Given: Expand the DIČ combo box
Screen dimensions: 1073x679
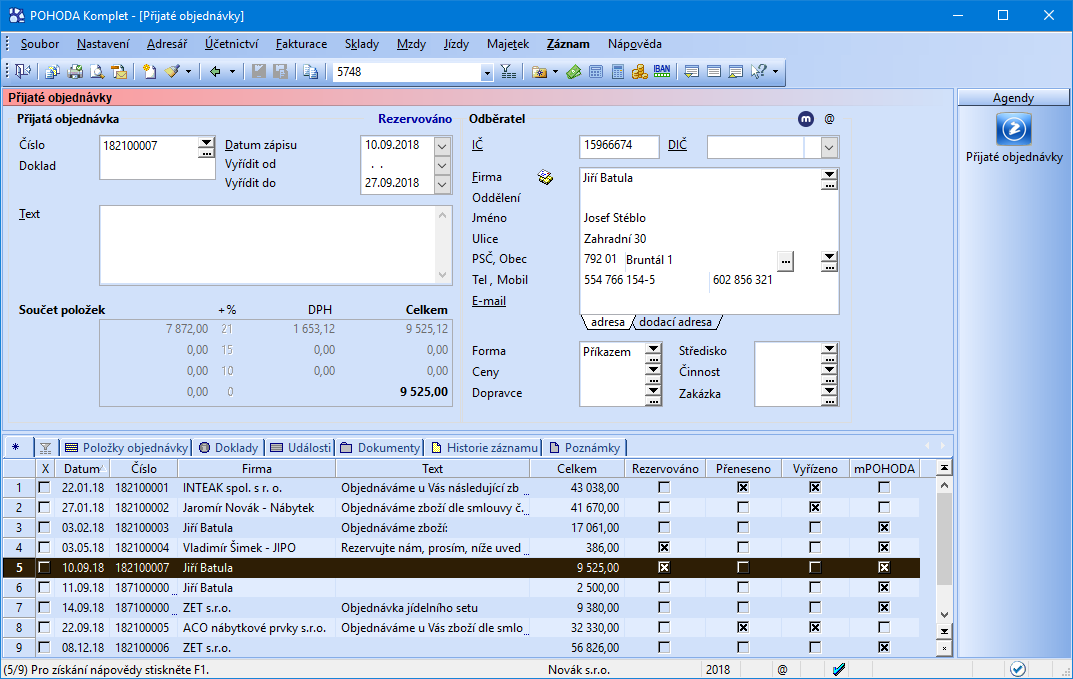Looking at the screenshot, I should point(829,147).
